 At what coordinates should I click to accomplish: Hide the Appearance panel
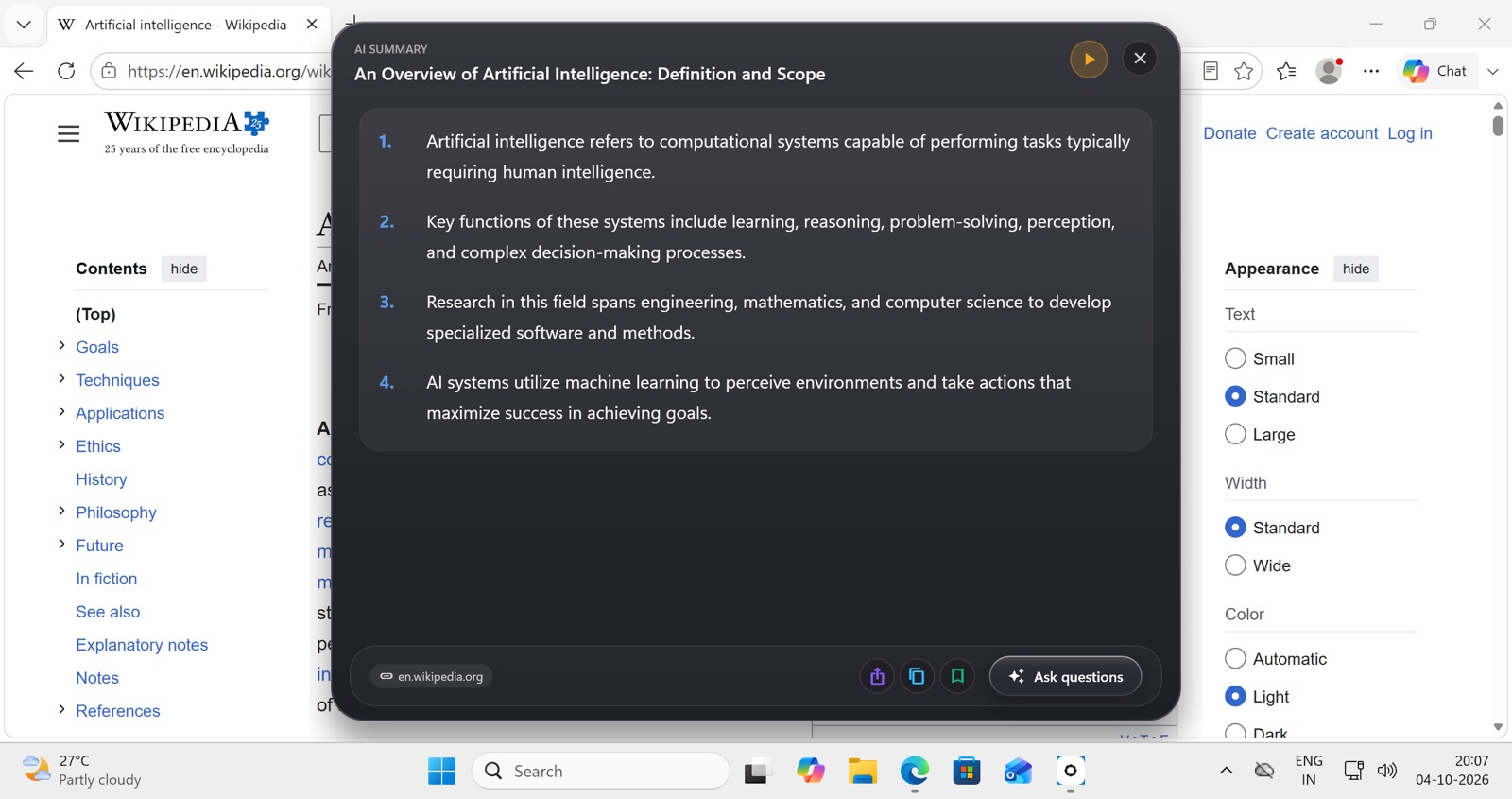coord(1356,269)
